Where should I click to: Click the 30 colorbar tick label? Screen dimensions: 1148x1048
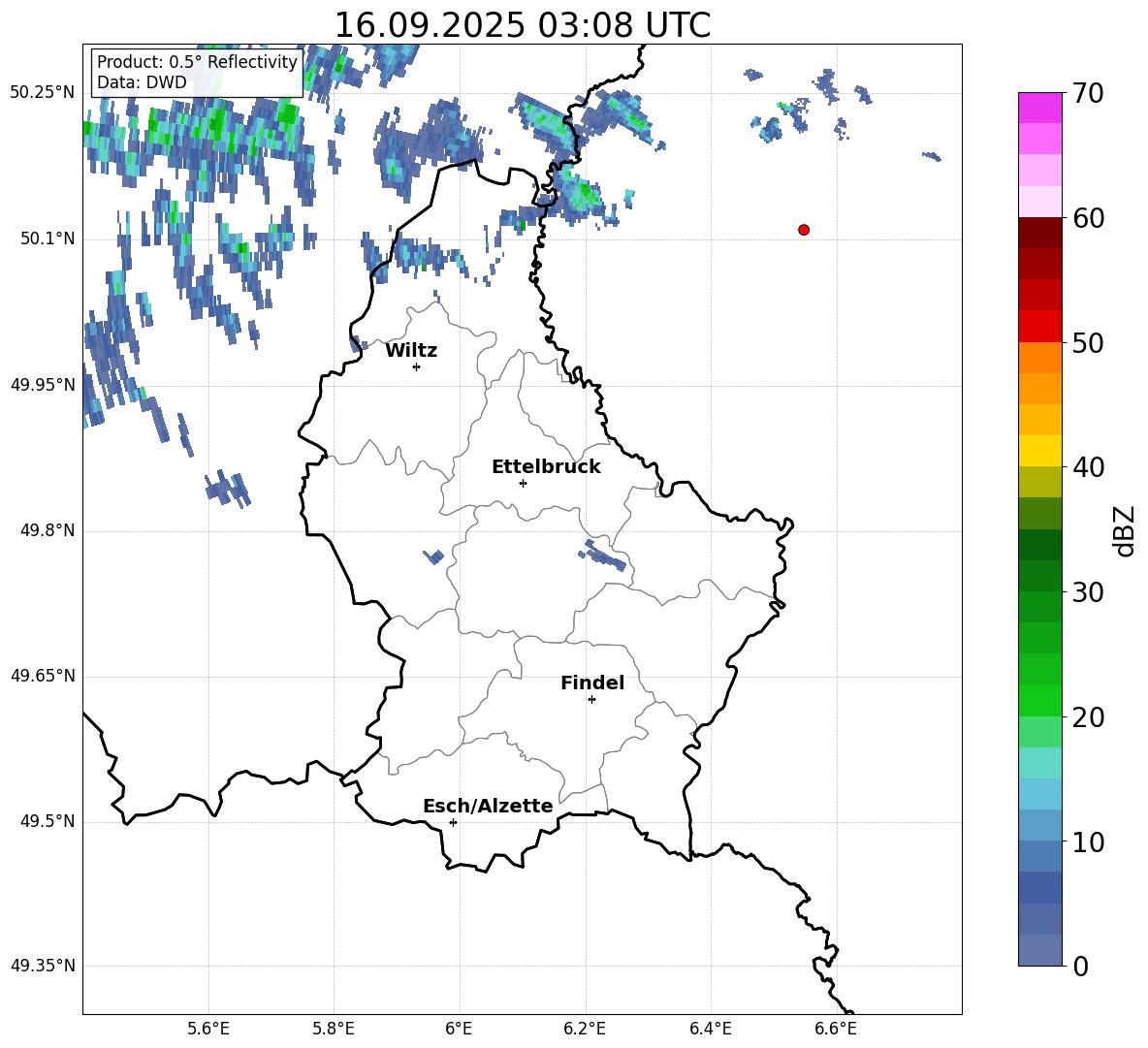coord(1089,592)
